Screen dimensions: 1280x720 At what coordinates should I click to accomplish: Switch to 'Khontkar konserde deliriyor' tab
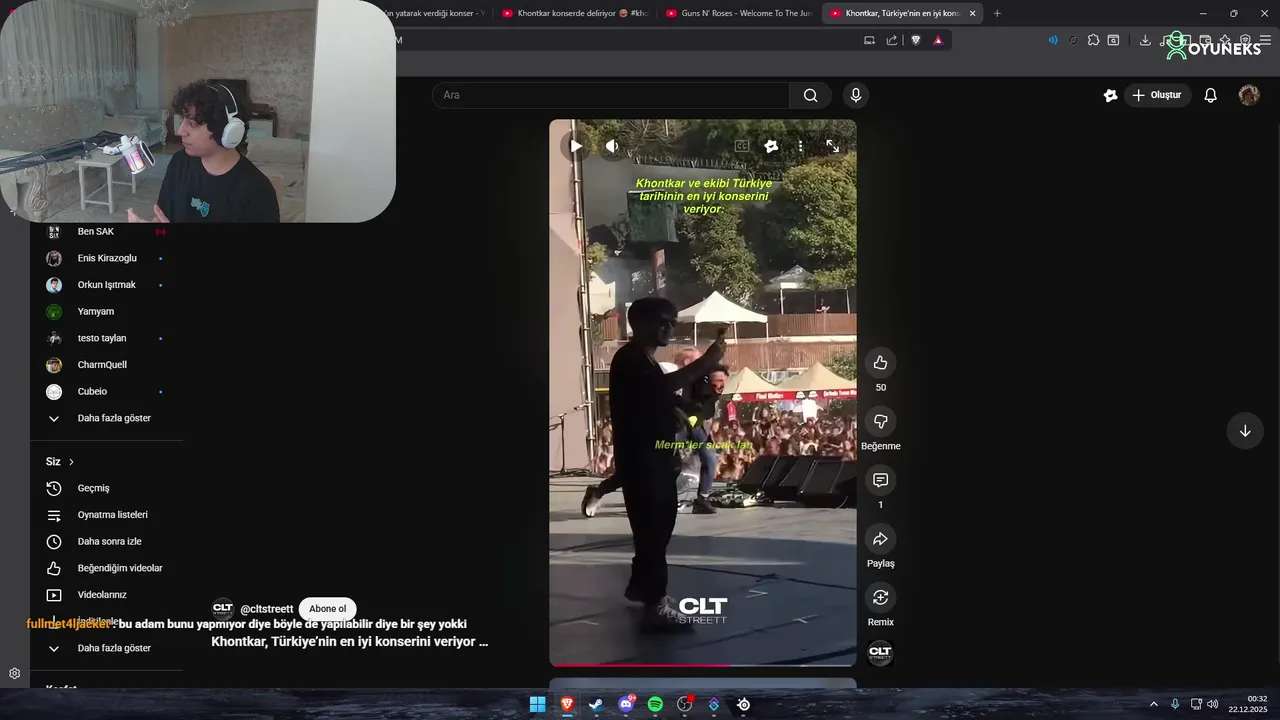tap(576, 13)
